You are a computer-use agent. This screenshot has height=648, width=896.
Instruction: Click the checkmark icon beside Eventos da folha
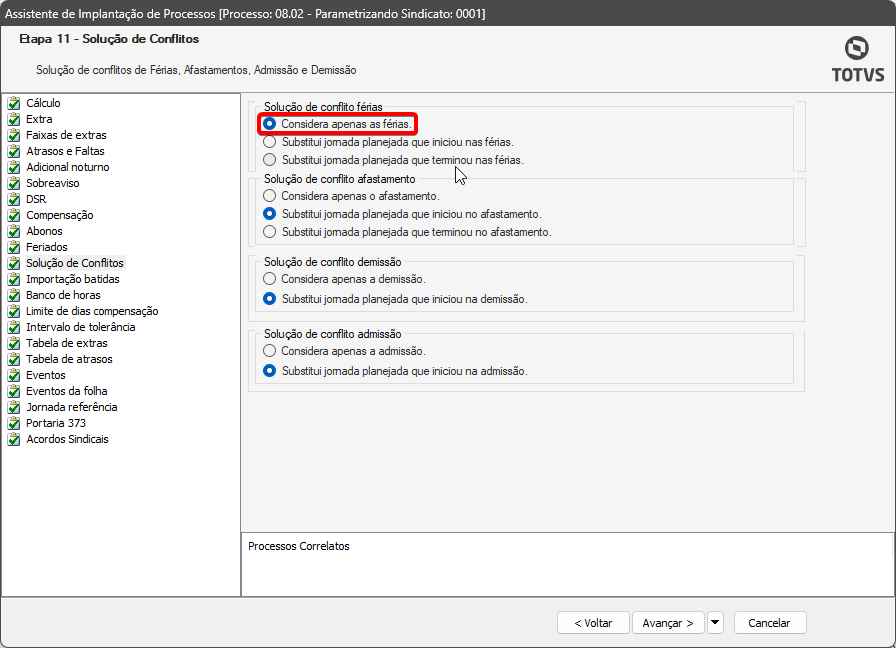click(x=14, y=391)
